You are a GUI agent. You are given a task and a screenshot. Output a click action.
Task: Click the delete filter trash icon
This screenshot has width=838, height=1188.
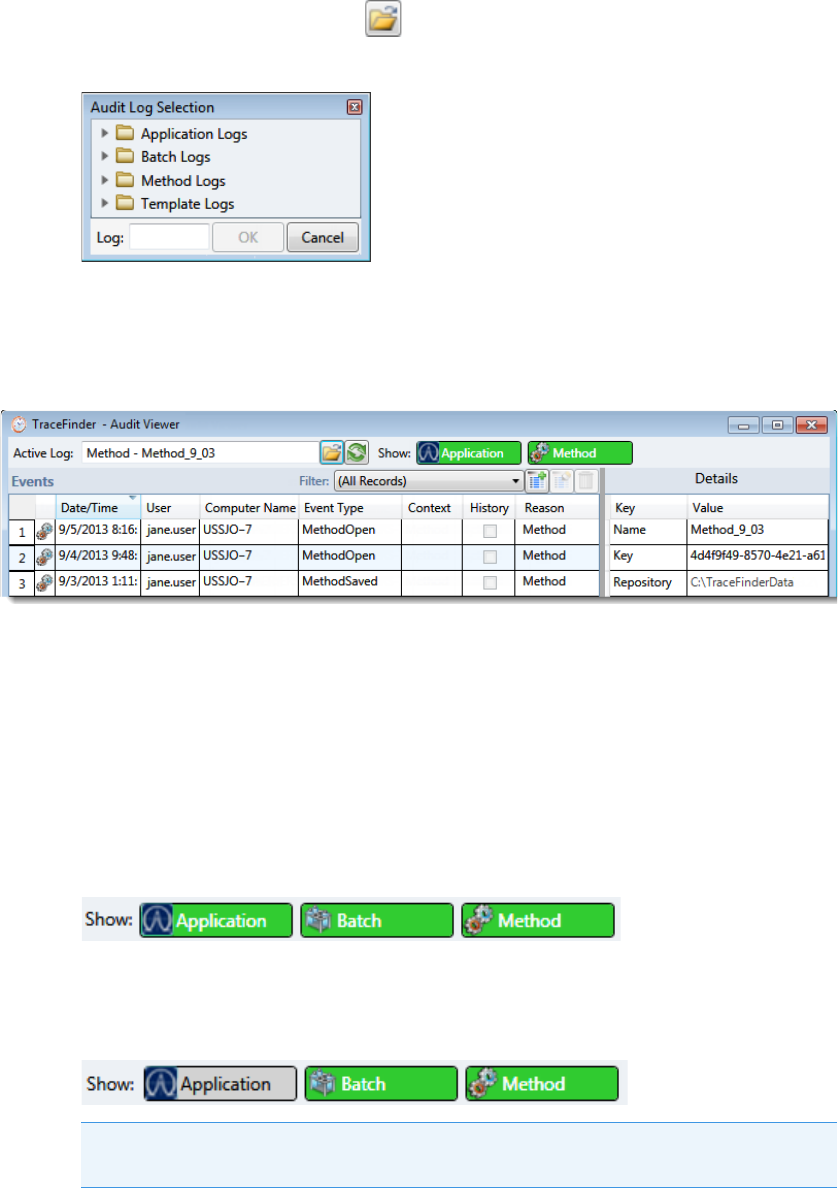586,481
